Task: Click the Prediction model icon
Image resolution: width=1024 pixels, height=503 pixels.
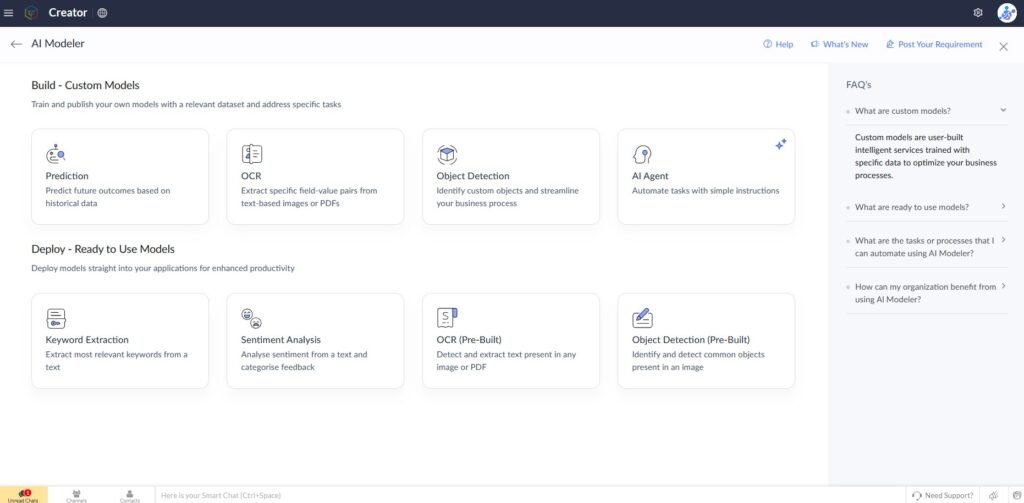Action: [56, 154]
